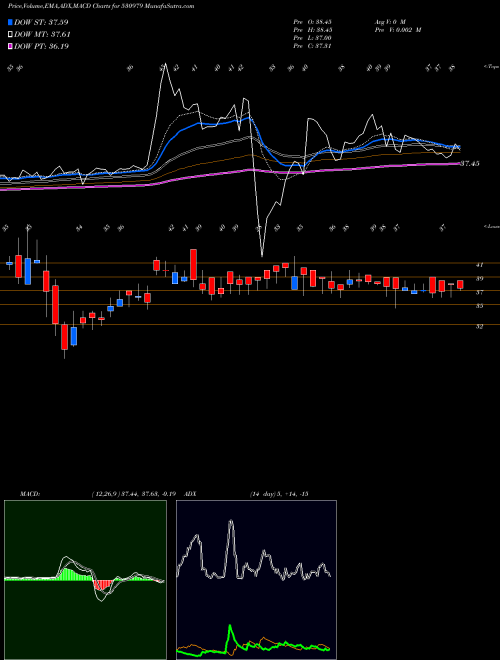Click the blue DOW ST legend swatch
Viewport: 500px width, 660px height.
[10, 22]
